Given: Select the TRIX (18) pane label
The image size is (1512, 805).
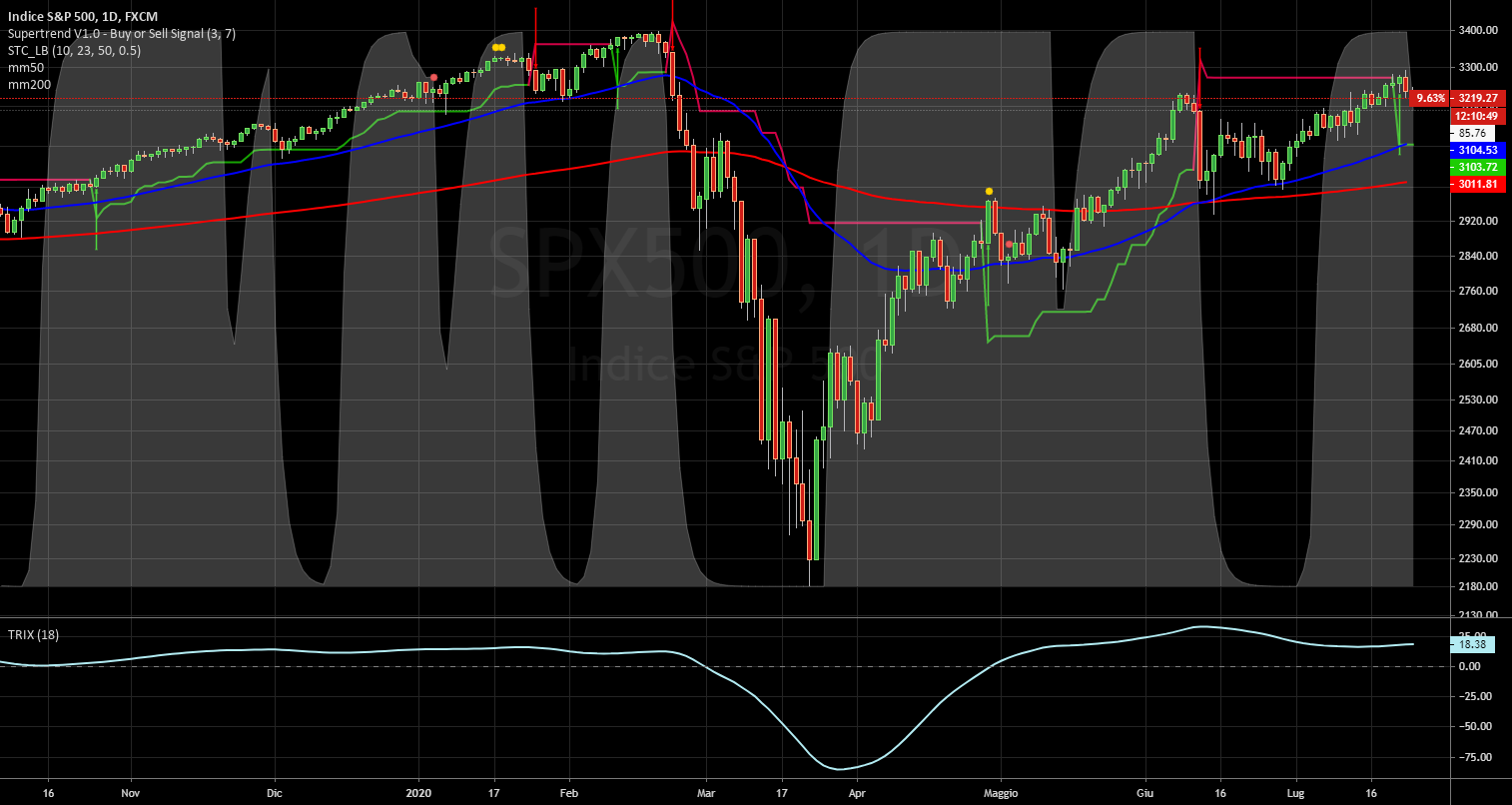Looking at the screenshot, I should tap(33, 634).
